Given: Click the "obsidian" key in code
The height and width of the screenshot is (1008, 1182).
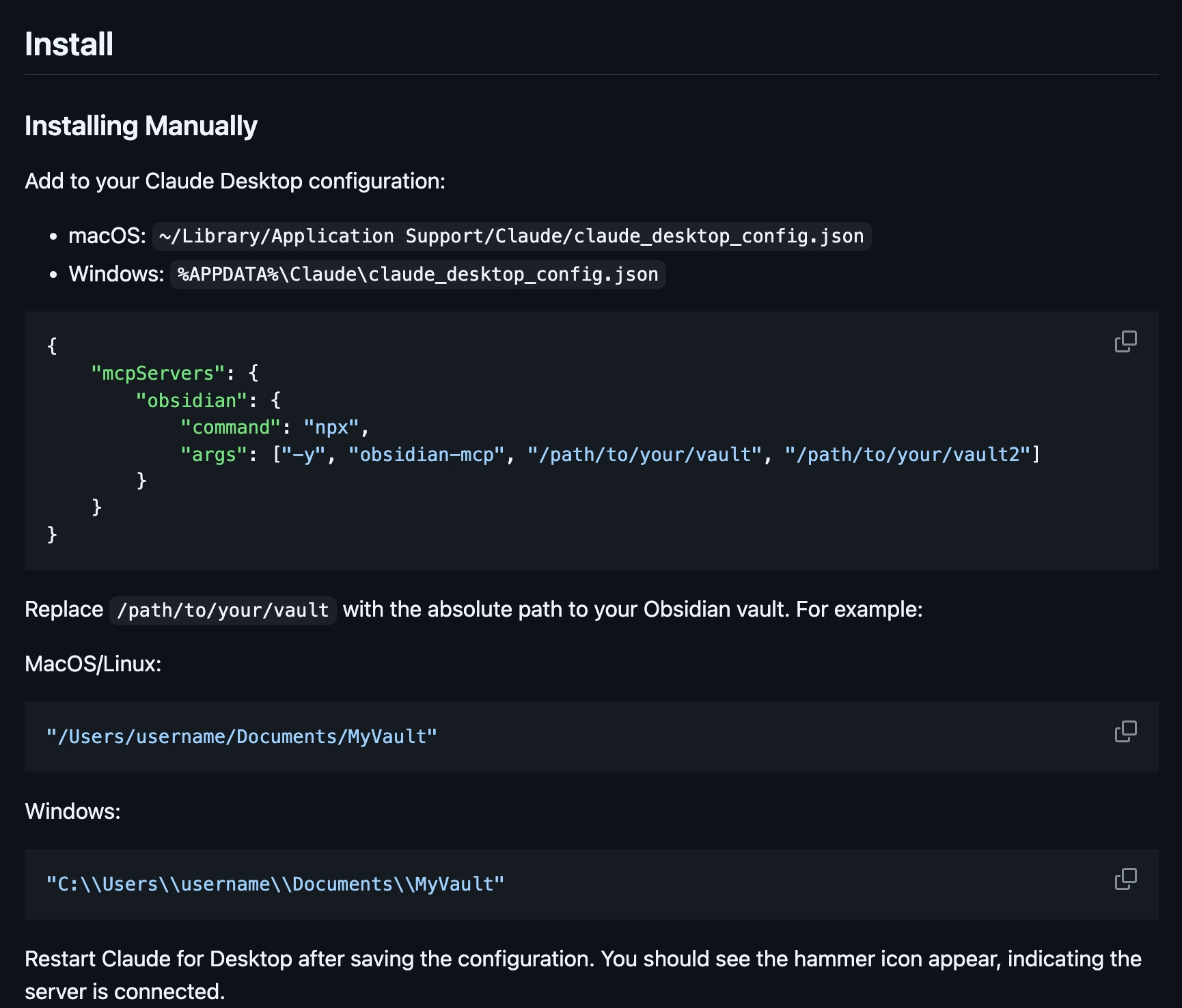Looking at the screenshot, I should [191, 400].
